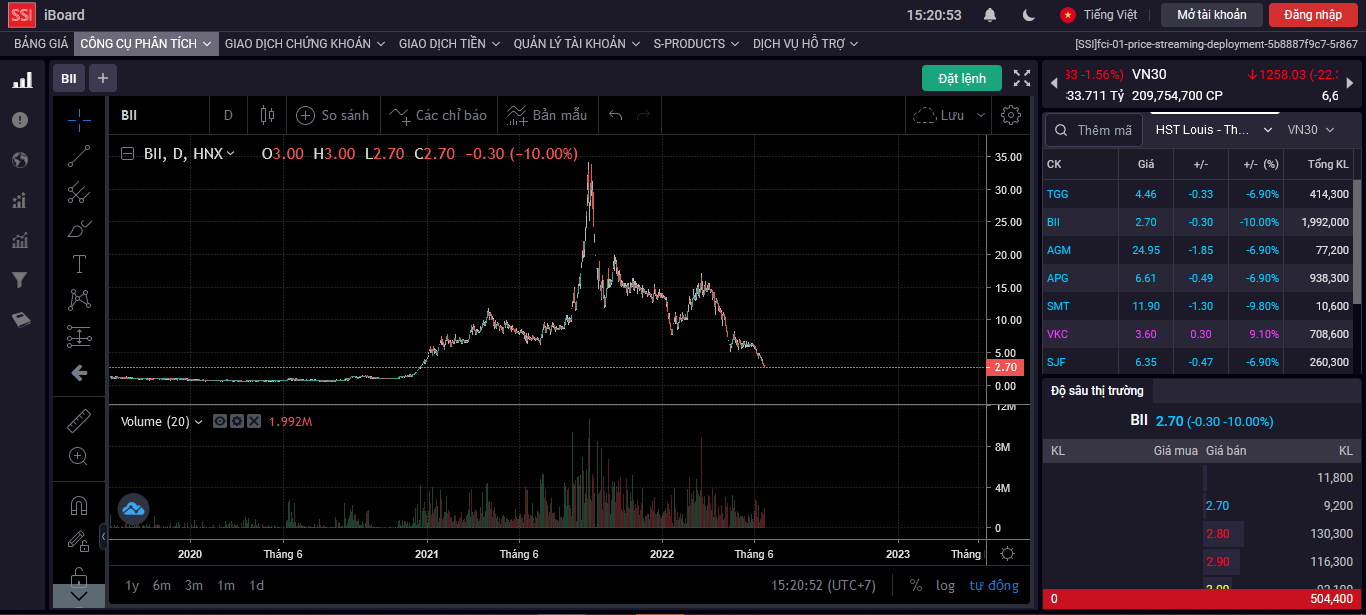Open the CÔNG CỤ PHÂN TÍCH menu
The image size is (1366, 615).
pyautogui.click(x=146, y=43)
